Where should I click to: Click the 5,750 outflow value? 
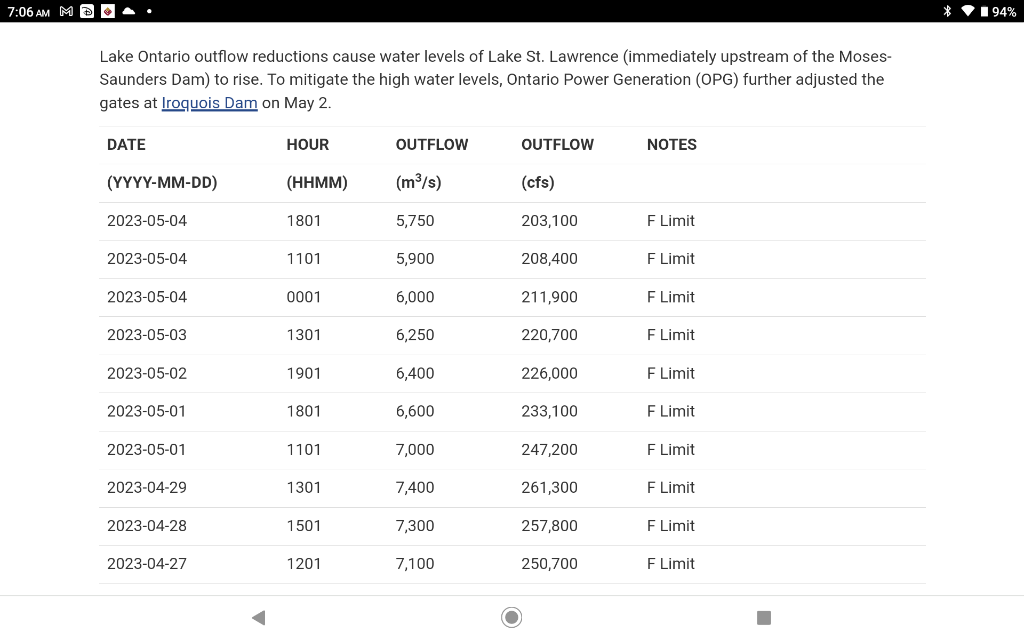pos(415,221)
